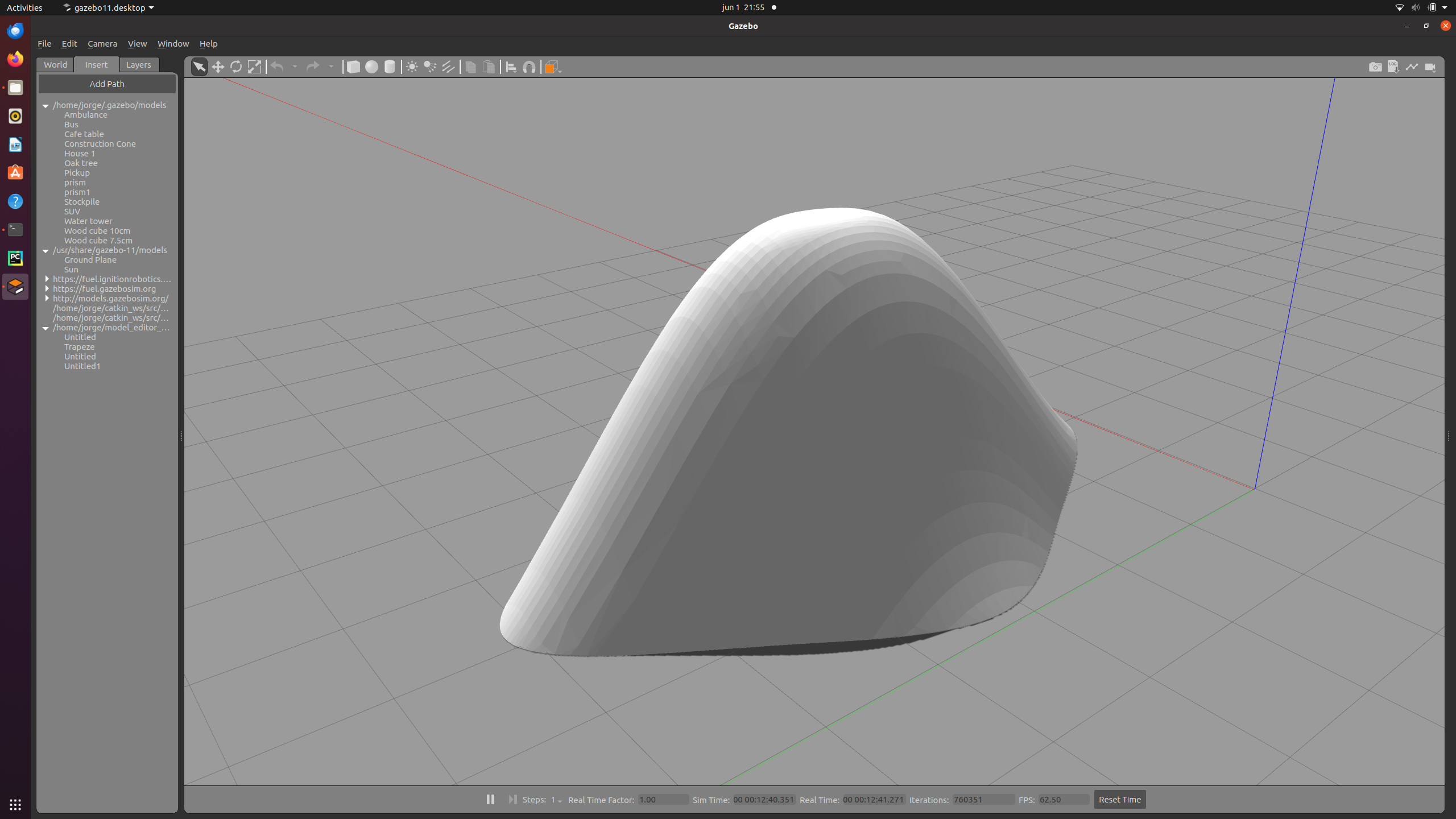The height and width of the screenshot is (819, 1456).
Task: Click the Add Path button
Action: pyautogui.click(x=107, y=84)
